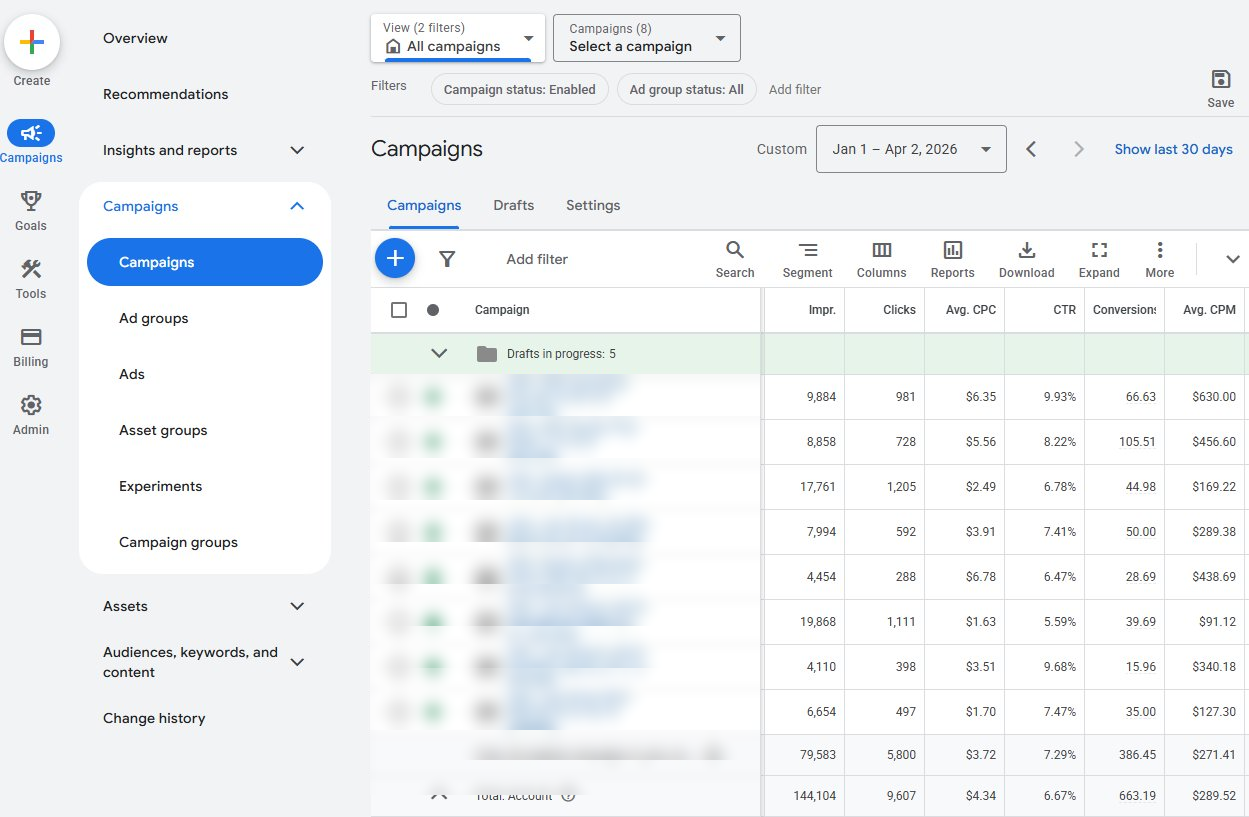
Task: Open the new campaign creation plus button
Action: click(x=394, y=257)
